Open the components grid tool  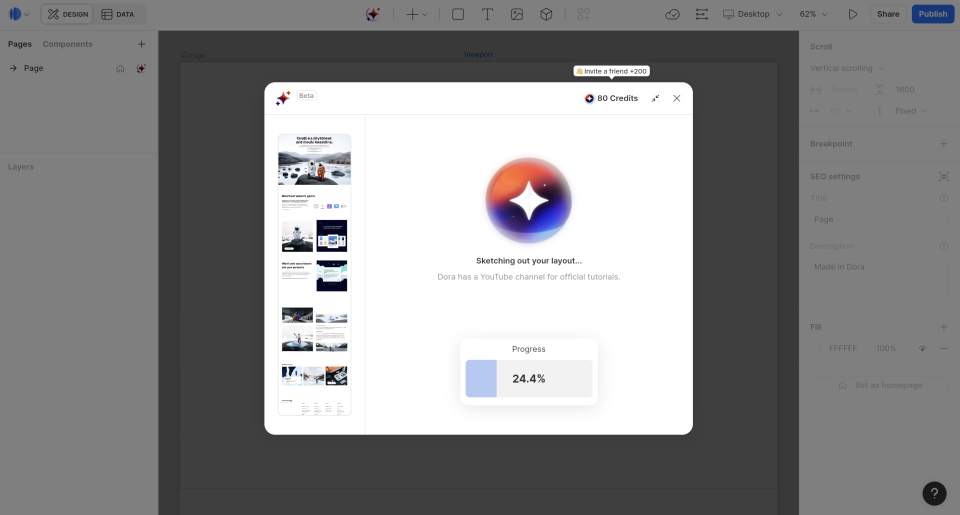583,14
